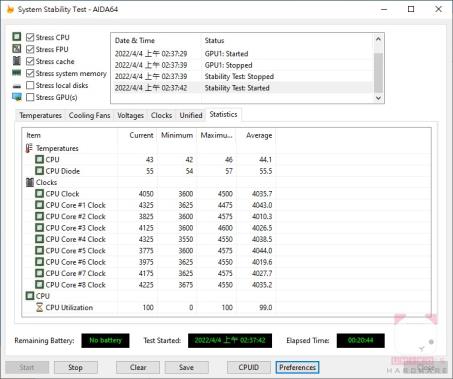
Task: Click the chip icon of CPU Diode row
Action: point(39,171)
